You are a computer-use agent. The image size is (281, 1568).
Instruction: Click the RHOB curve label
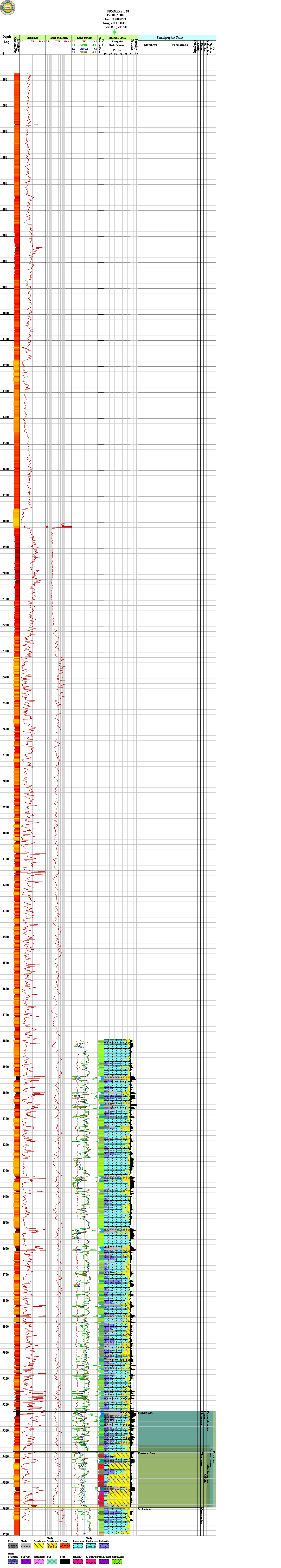click(x=84, y=49)
